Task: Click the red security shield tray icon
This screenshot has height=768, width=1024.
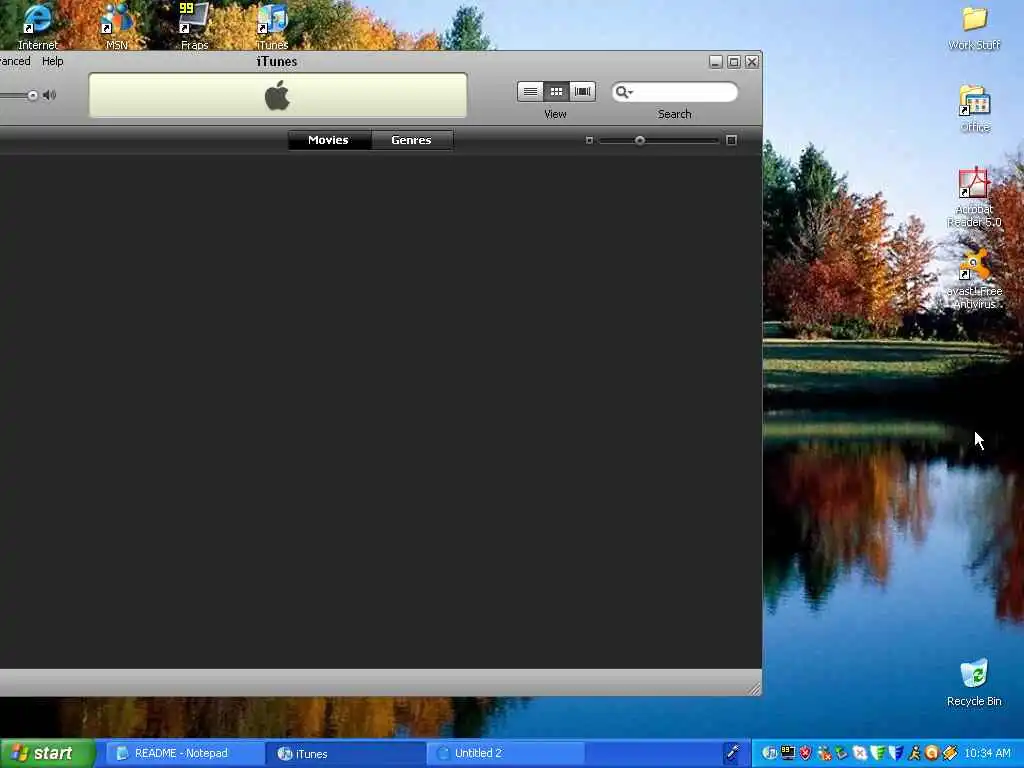Action: pyautogui.click(x=806, y=753)
